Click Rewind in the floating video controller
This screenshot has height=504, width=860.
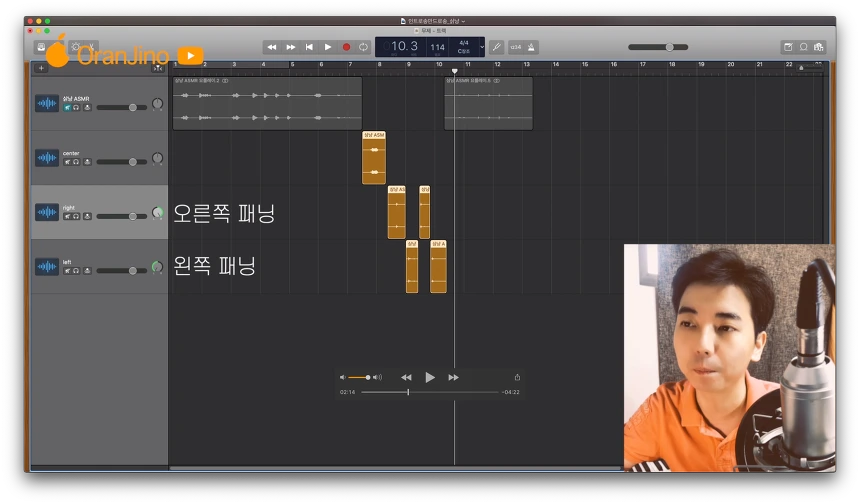click(x=406, y=377)
